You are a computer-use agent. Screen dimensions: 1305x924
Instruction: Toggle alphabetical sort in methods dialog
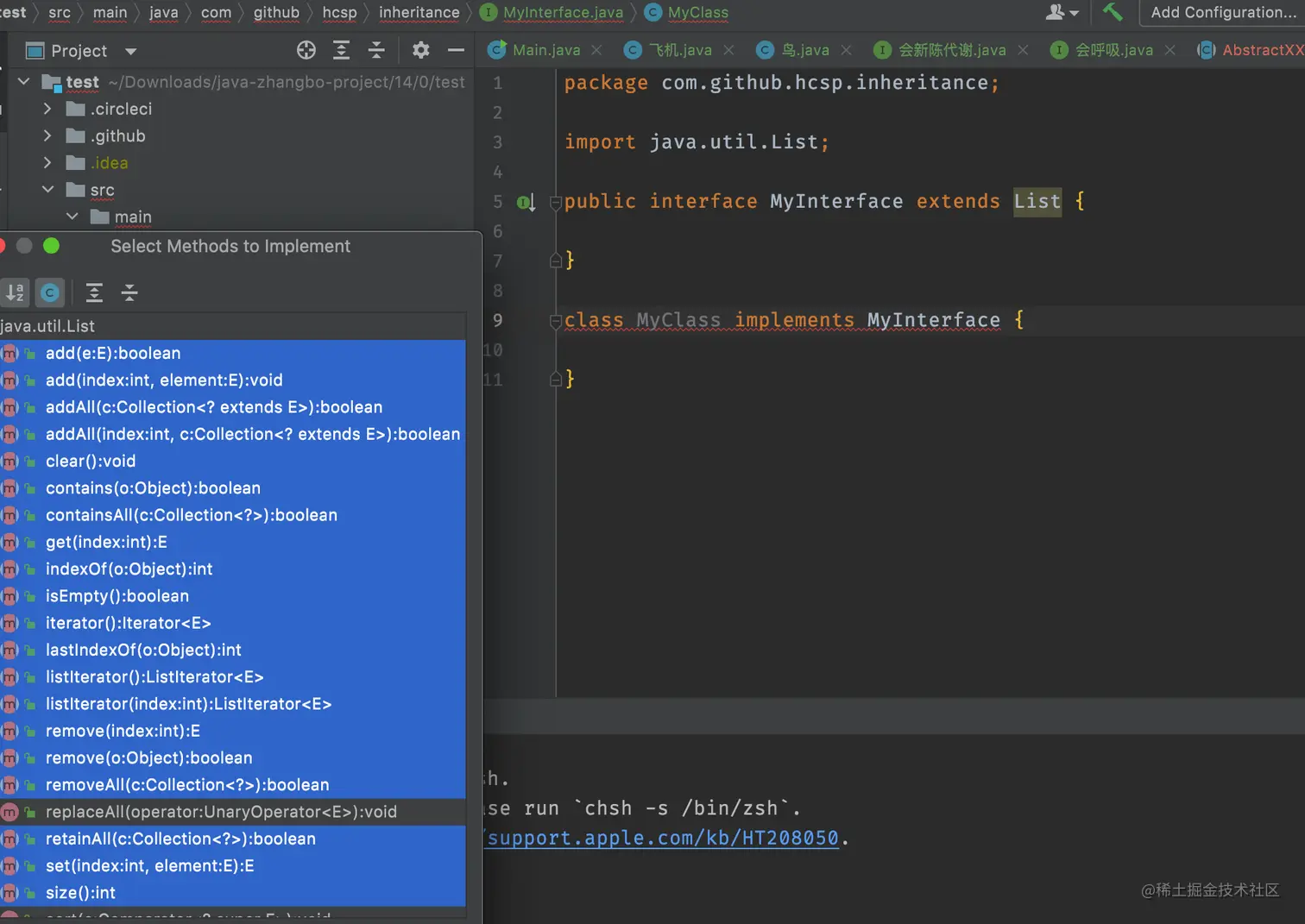tap(16, 293)
